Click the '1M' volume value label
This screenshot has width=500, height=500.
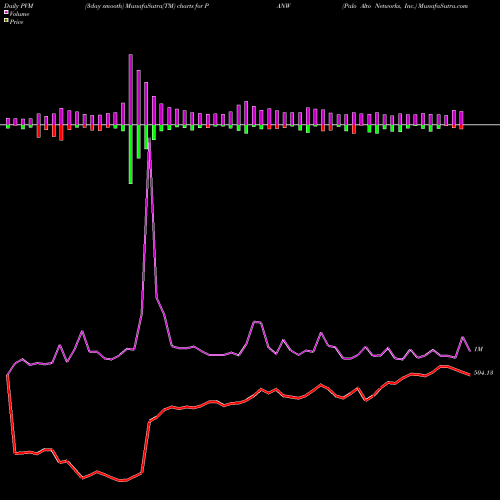coord(478,349)
